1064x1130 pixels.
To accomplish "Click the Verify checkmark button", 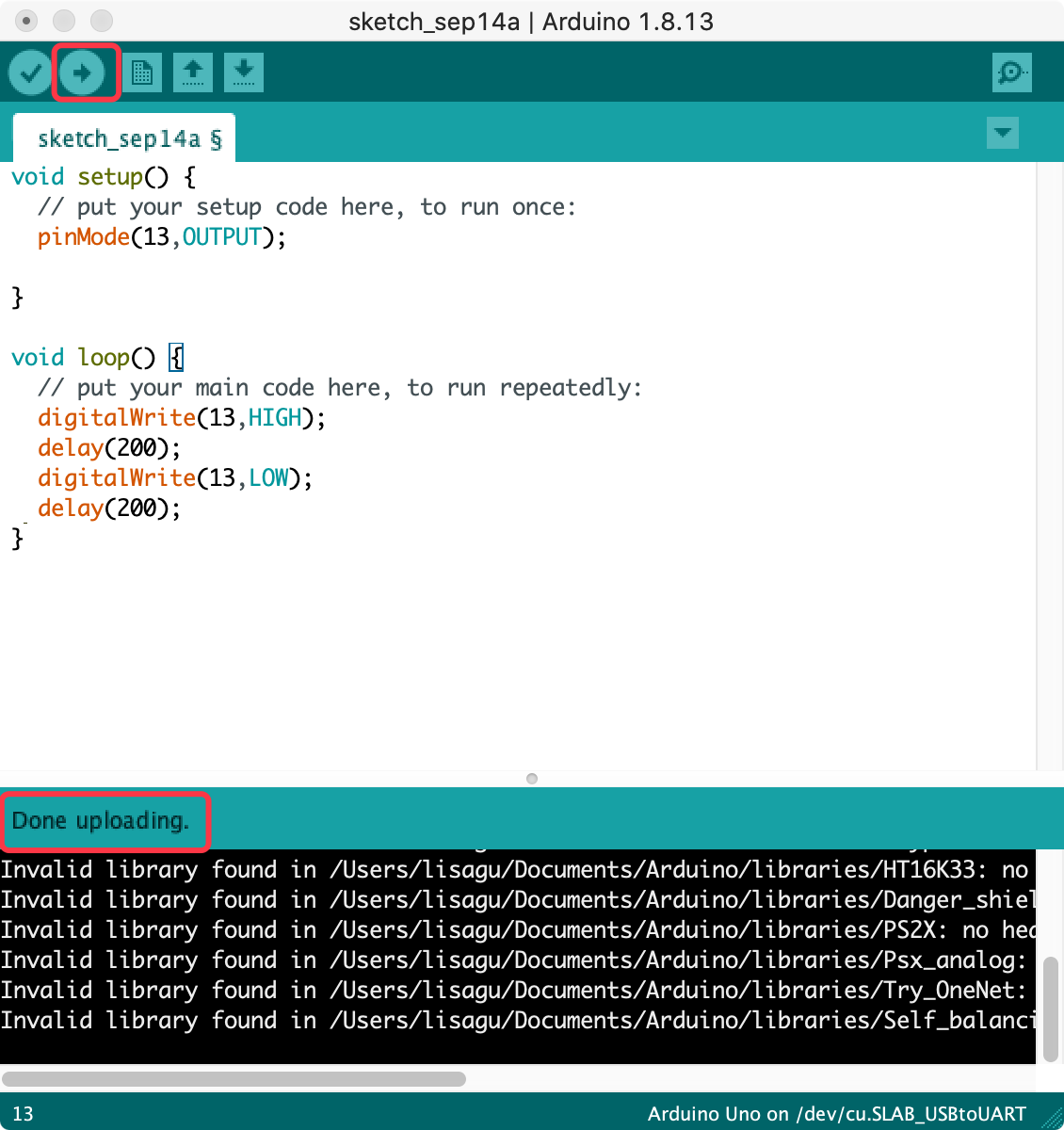I will (x=30, y=73).
